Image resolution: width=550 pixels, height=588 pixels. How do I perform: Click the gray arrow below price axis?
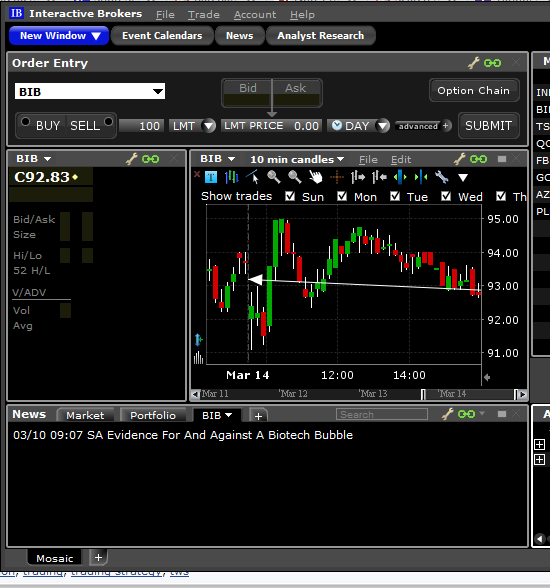pyautogui.click(x=487, y=377)
